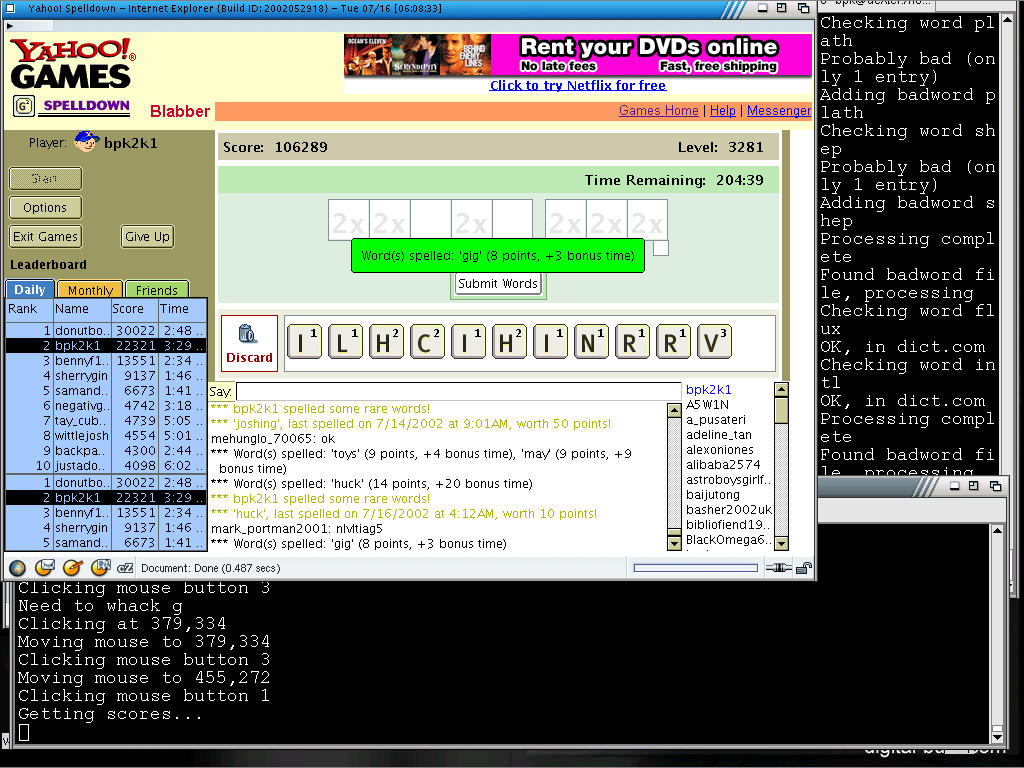Switch to the Daily leaderboard tab
Screen dimensions: 1024x768
(29, 289)
